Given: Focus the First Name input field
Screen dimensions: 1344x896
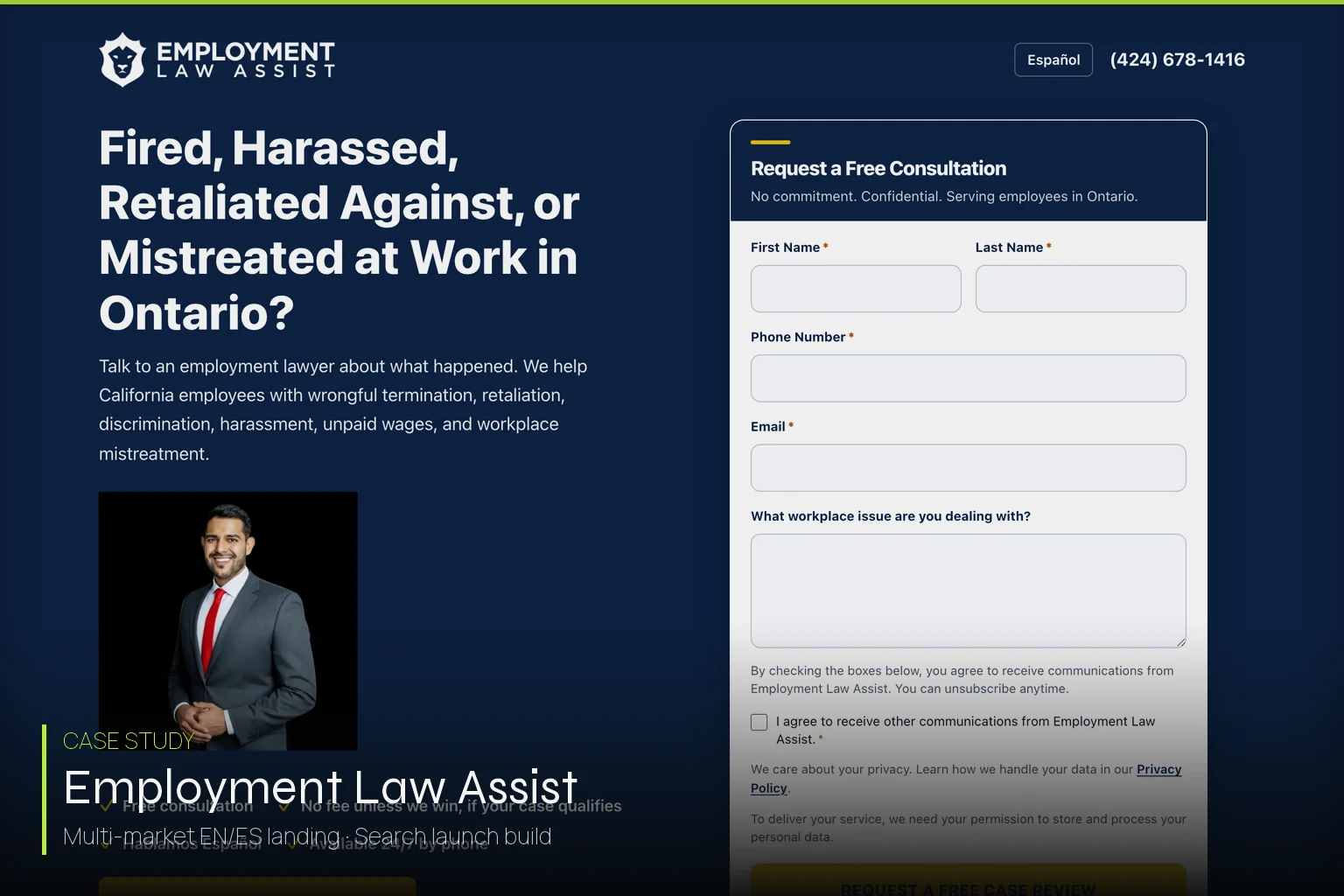Looking at the screenshot, I should [856, 289].
